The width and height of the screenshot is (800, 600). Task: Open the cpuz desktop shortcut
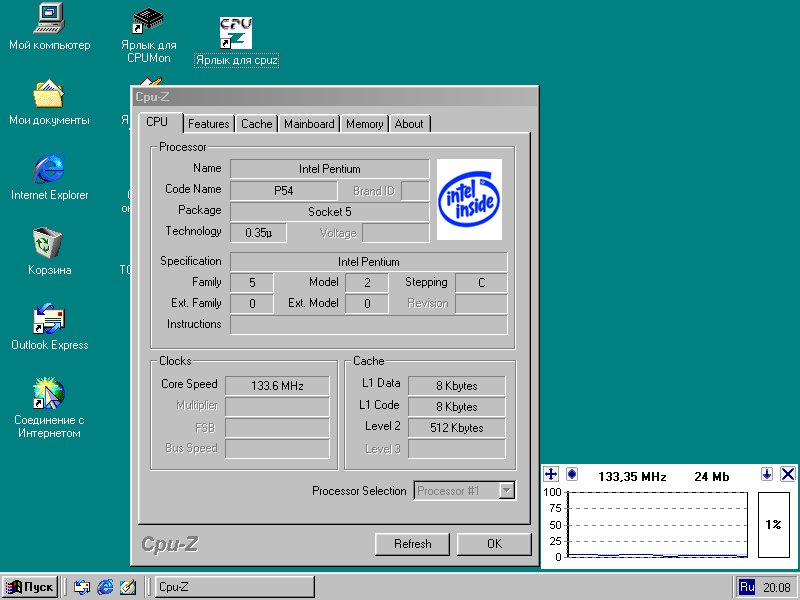point(236,33)
